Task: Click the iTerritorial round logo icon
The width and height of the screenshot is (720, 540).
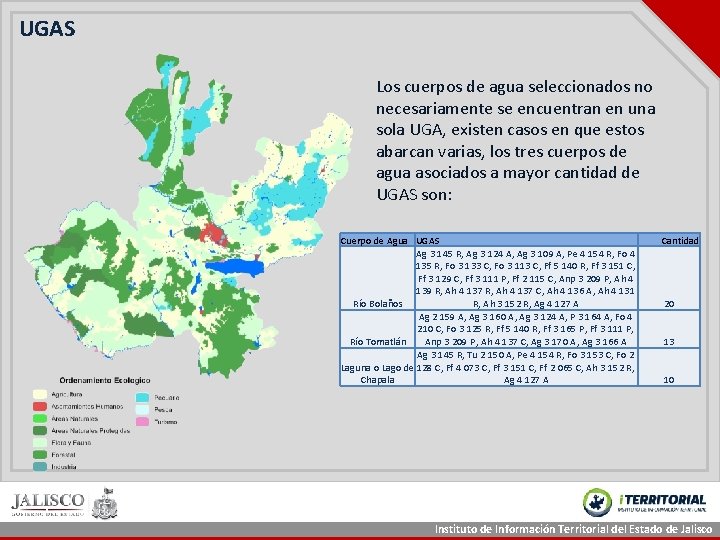Action: 597,502
